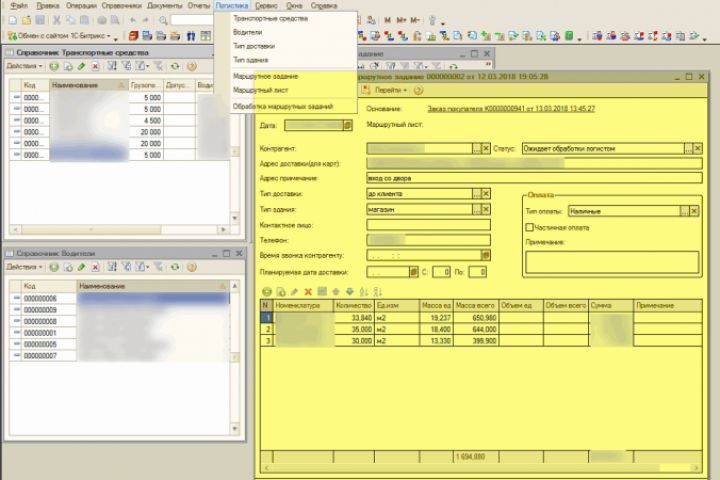This screenshot has height=480, width=720.
Task: Open Контрагент selection button
Action: click(x=477, y=148)
